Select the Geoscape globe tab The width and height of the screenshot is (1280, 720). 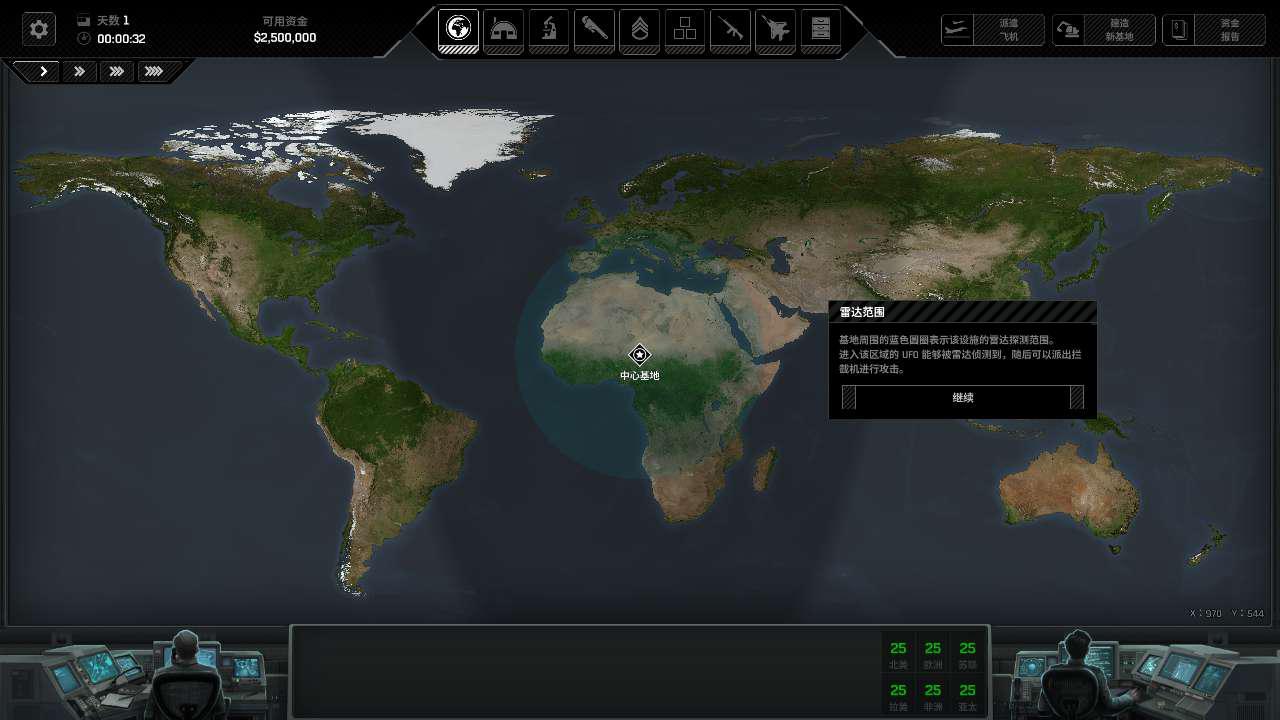[x=459, y=29]
